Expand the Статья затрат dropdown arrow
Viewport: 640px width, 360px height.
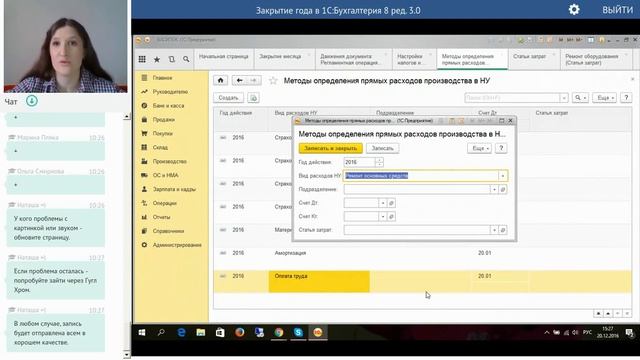tap(494, 230)
